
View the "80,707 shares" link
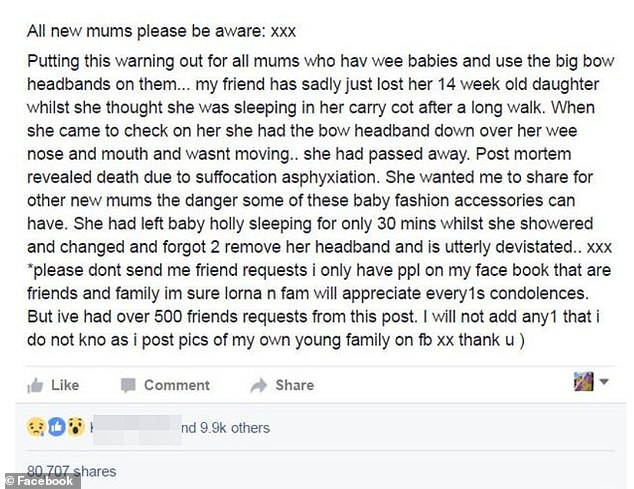click(72, 471)
